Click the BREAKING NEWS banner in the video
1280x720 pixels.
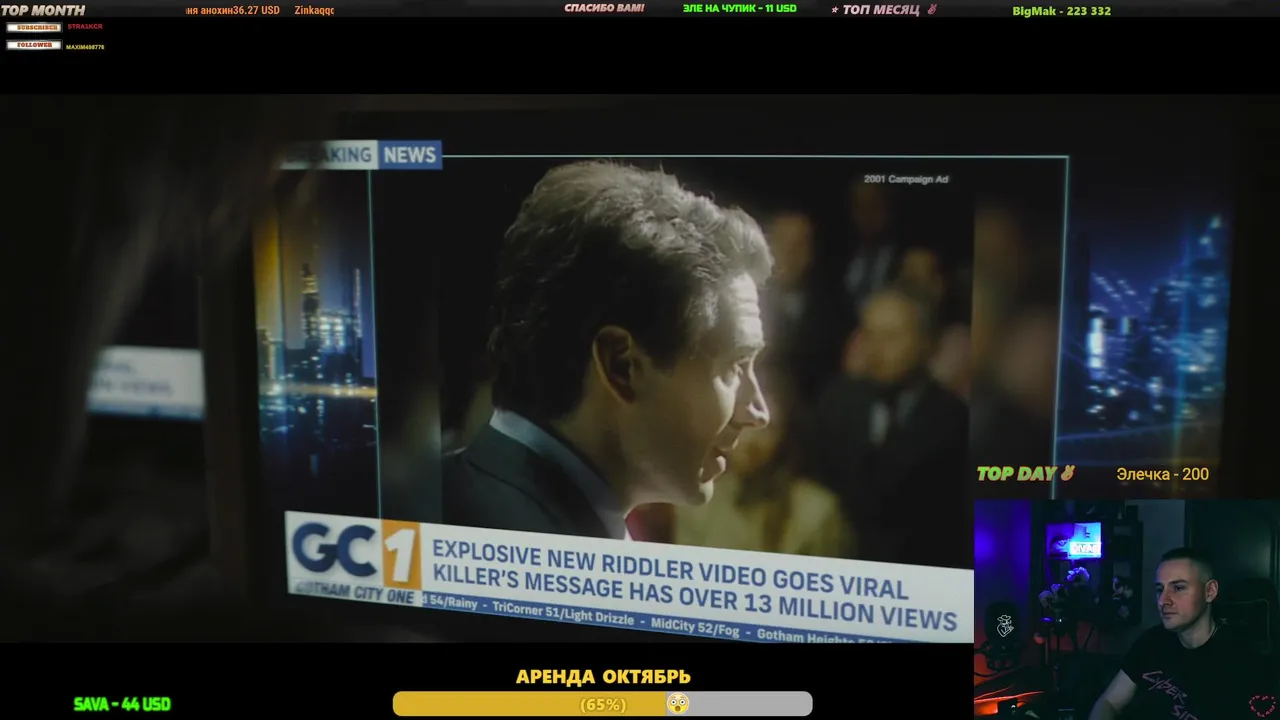point(360,155)
